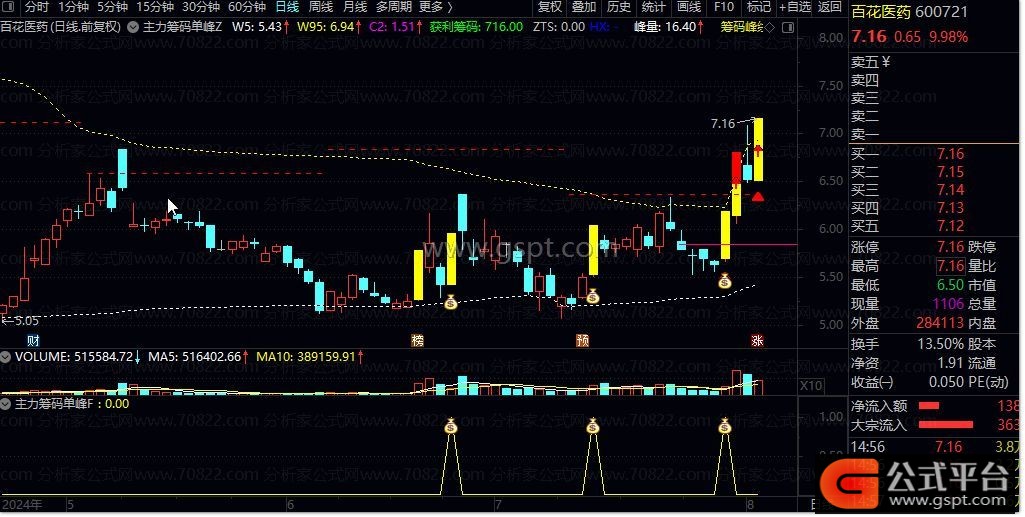Screen dimensions: 1025x517
Task: Click the 榜 ranking marker icon
Action: (x=417, y=341)
